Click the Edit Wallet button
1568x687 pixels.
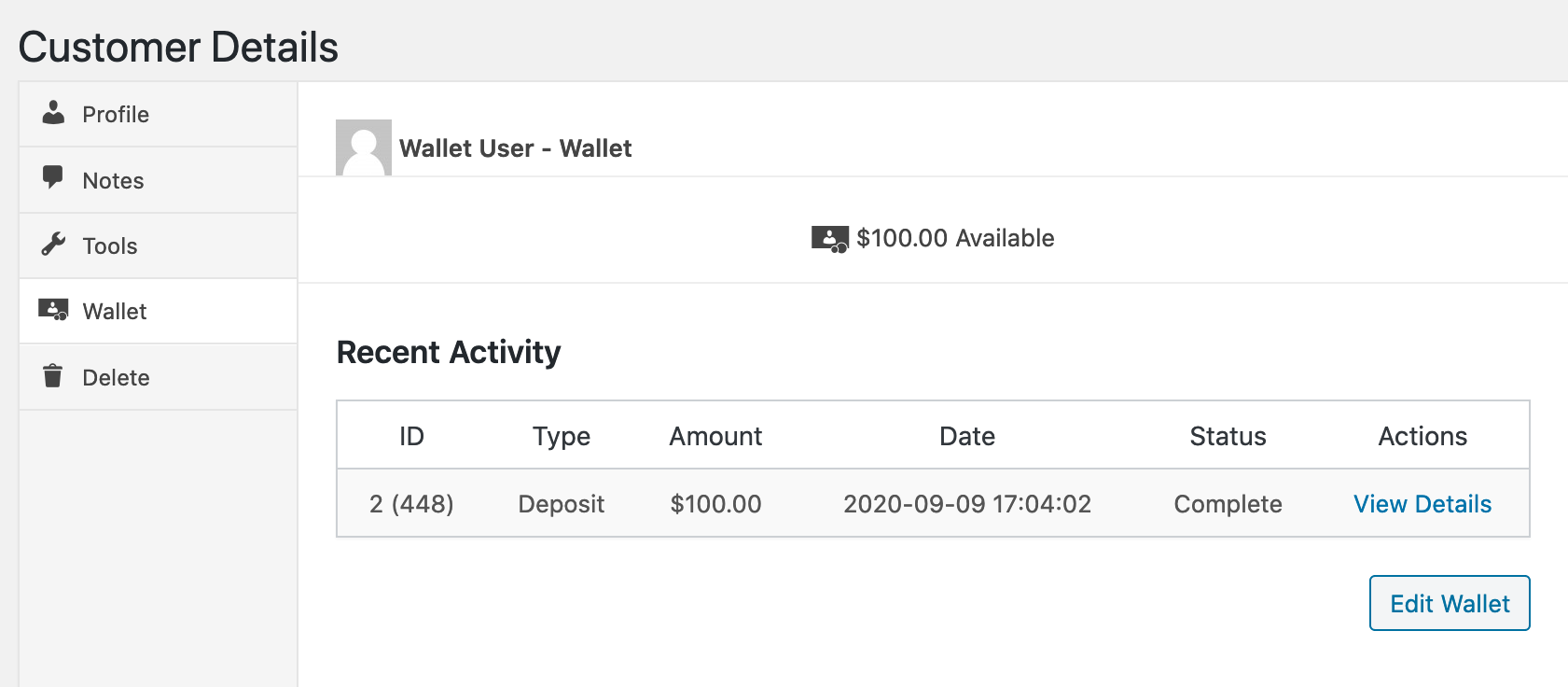(x=1449, y=604)
